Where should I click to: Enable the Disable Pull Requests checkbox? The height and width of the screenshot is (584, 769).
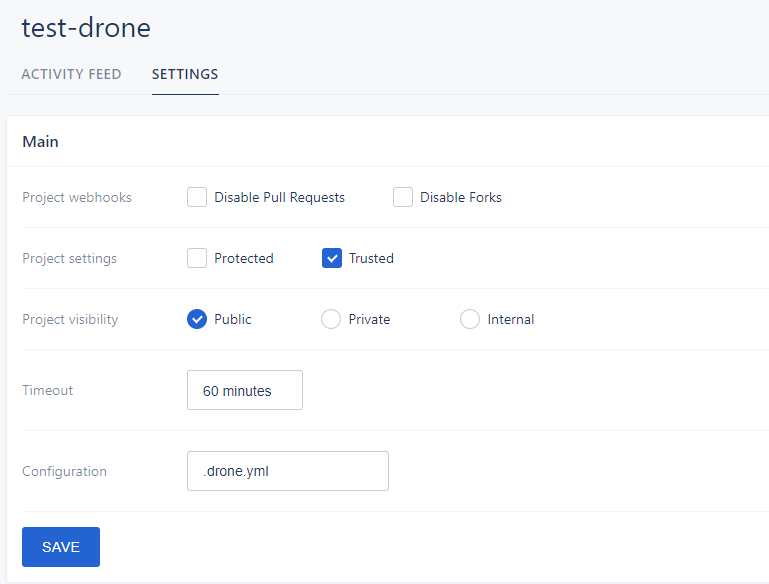197,197
